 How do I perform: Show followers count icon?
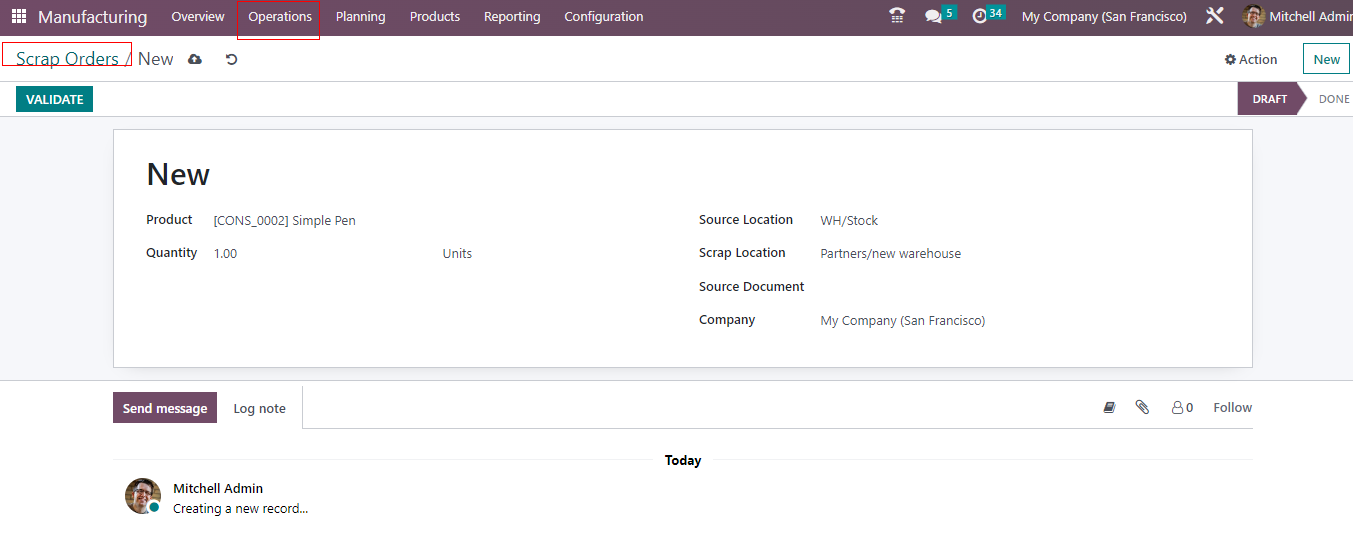[x=1182, y=407]
